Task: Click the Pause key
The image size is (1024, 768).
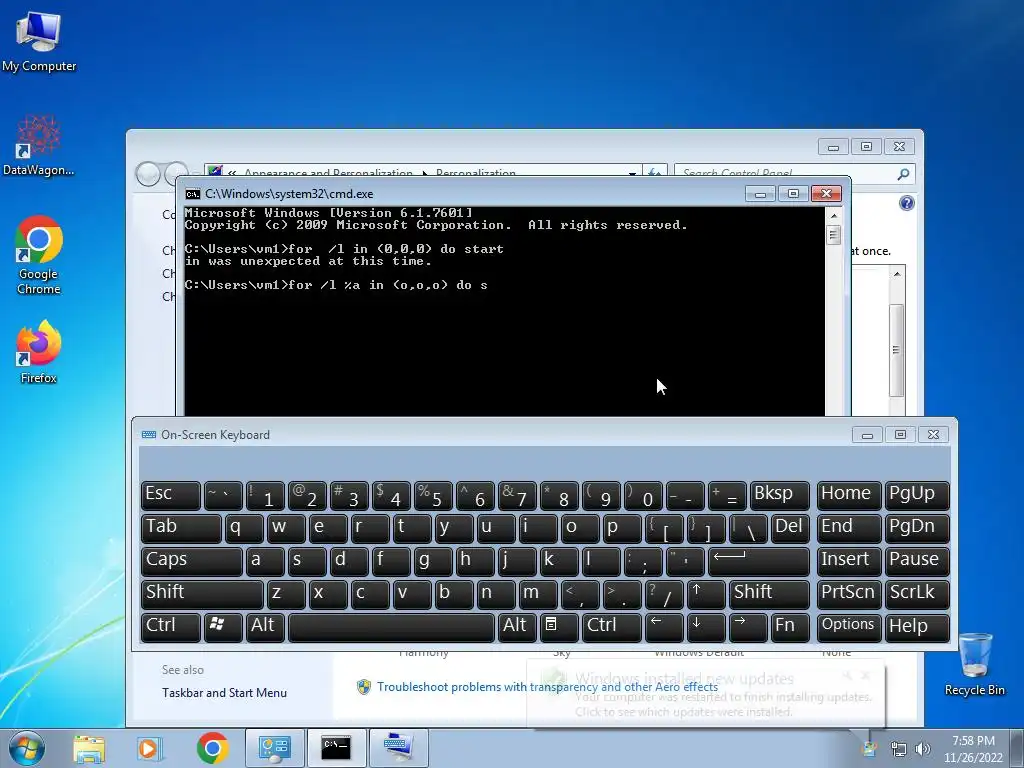Action: tap(917, 561)
